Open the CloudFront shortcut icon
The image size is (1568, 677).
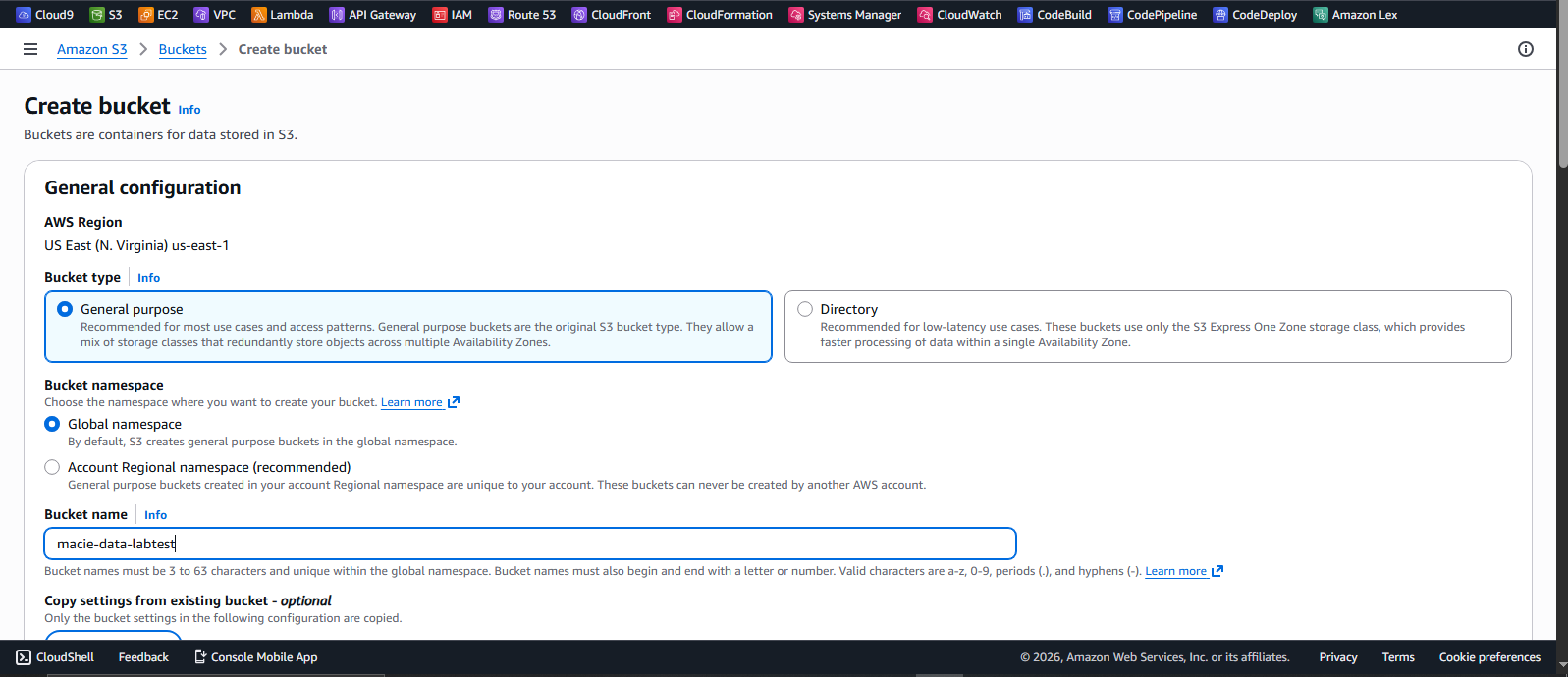point(579,15)
